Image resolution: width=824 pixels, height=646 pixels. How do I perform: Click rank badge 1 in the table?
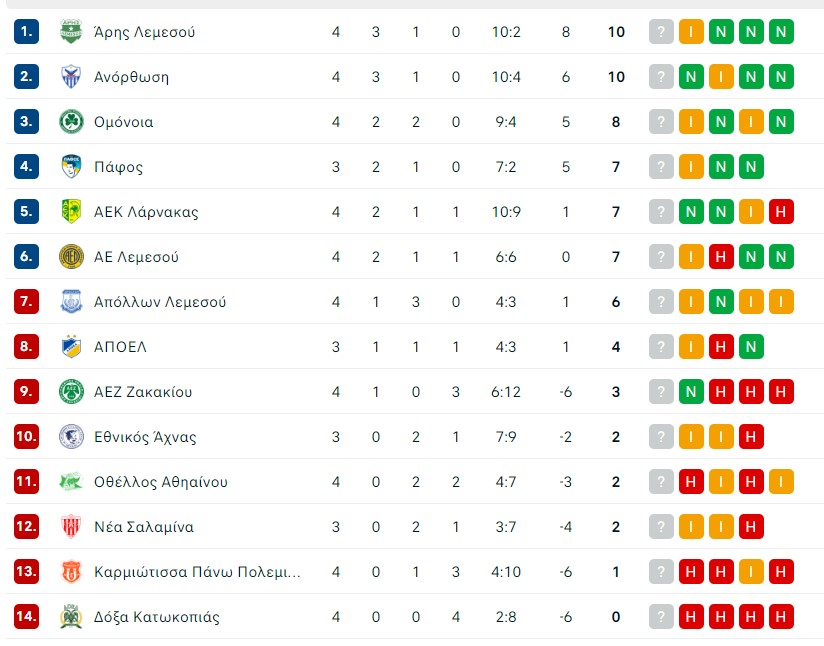click(x=26, y=32)
